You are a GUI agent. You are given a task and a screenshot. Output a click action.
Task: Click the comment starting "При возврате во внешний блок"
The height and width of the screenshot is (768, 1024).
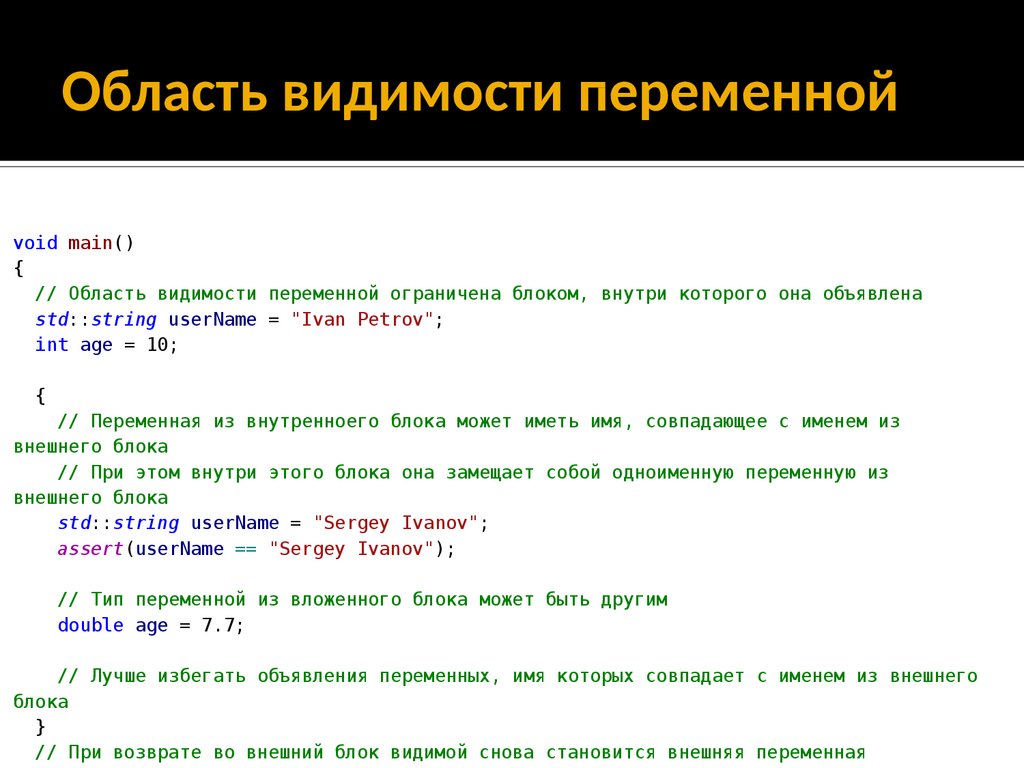450,752
